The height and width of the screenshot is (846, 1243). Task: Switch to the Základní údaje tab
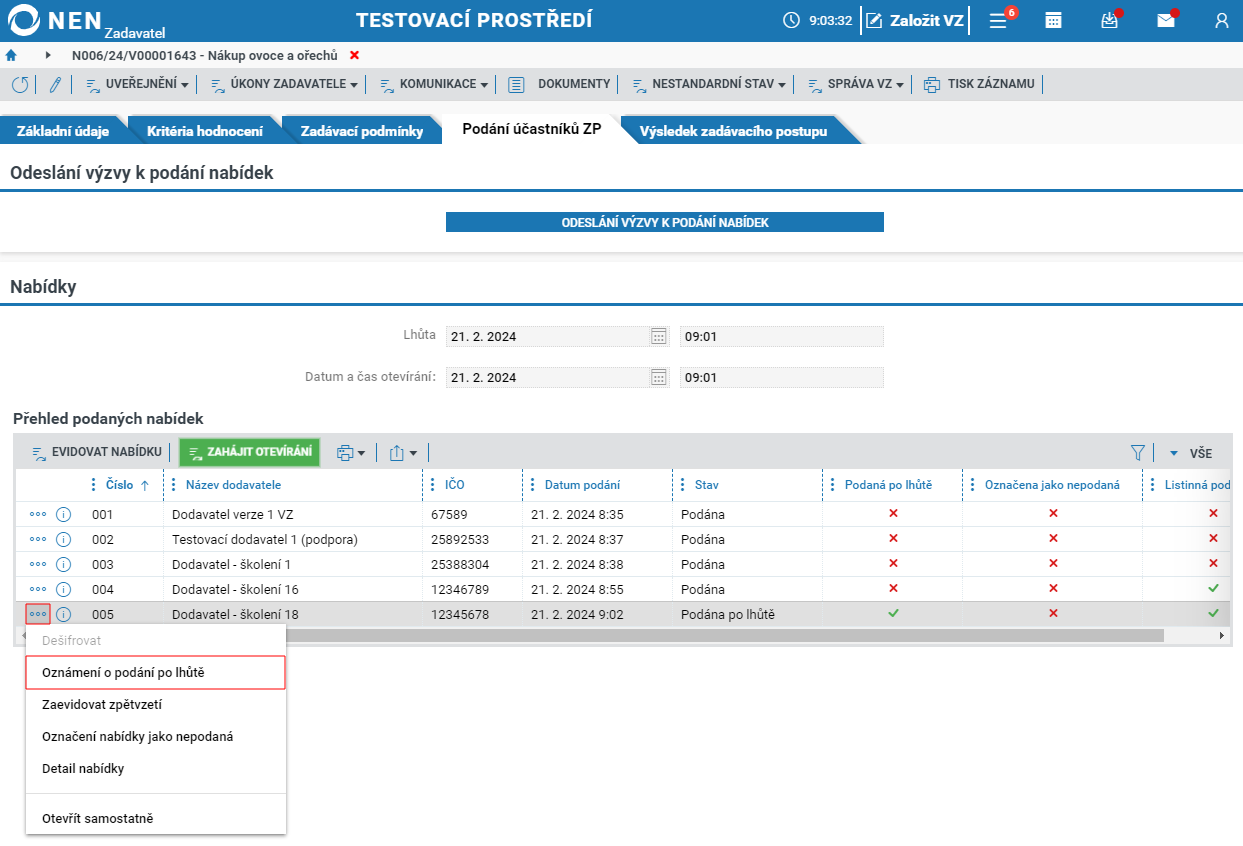point(62,131)
